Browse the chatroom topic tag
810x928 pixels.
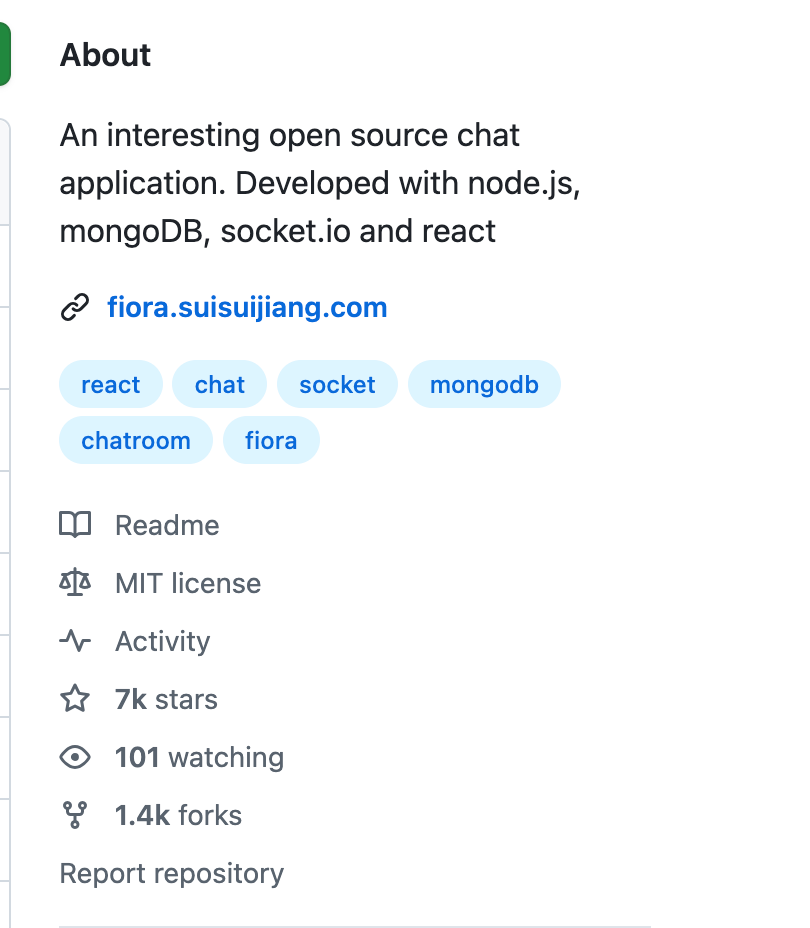point(136,441)
